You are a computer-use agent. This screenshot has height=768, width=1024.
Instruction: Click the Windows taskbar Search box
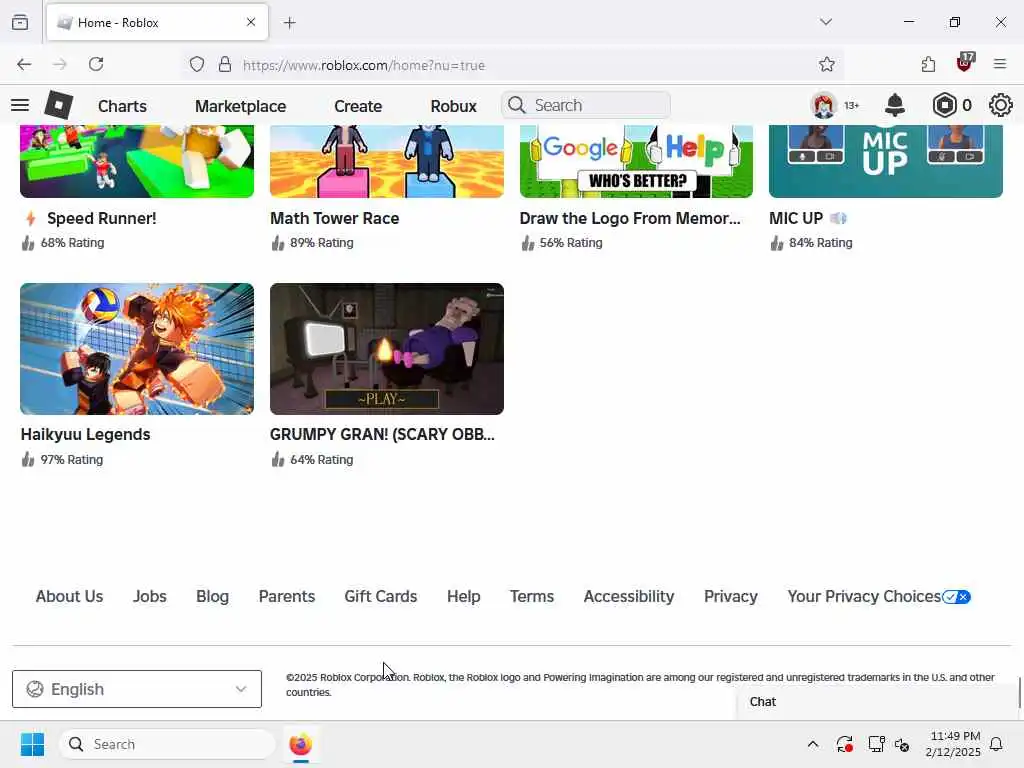pyautogui.click(x=167, y=744)
